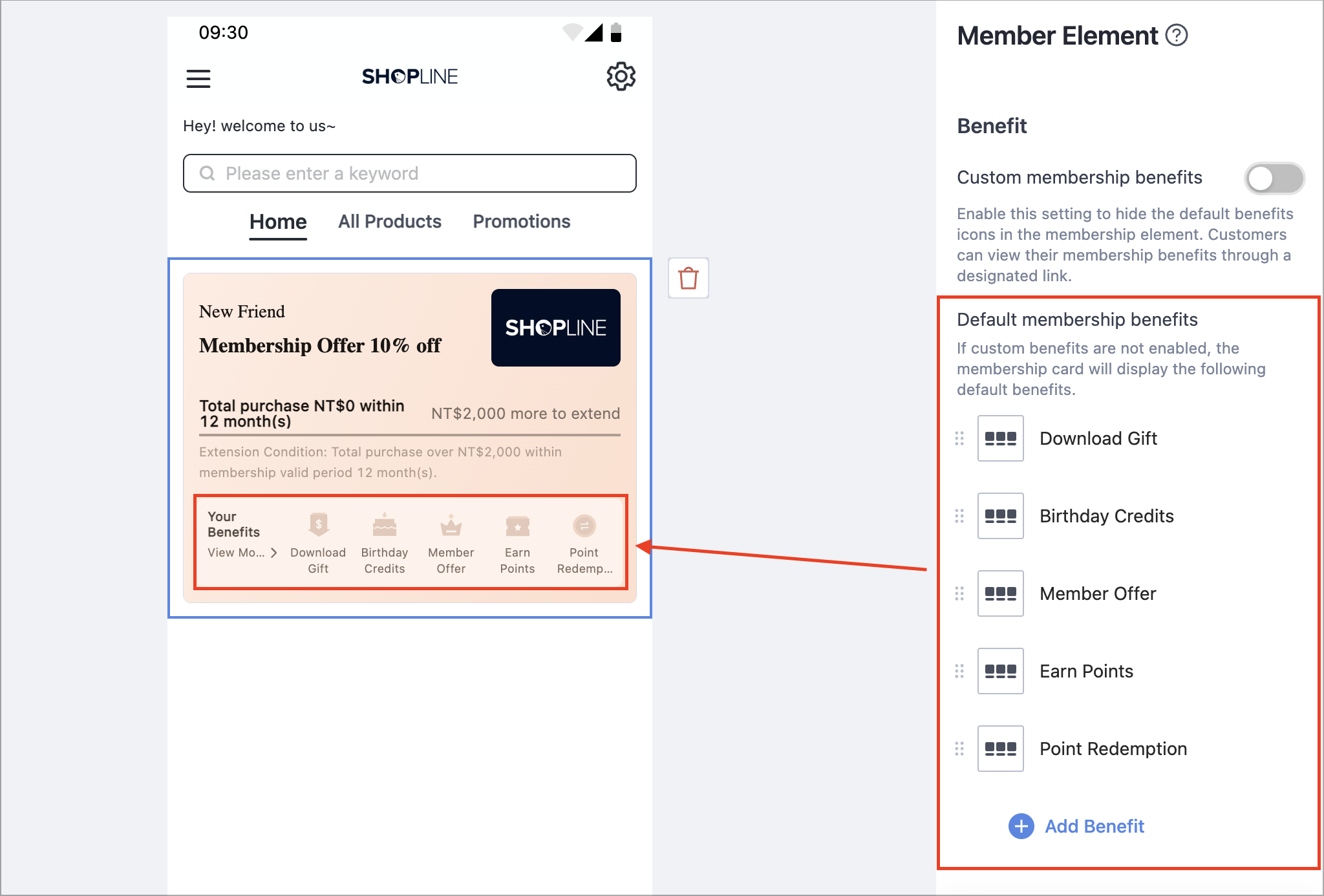Screen dimensions: 1324x896
Task: Enable the Custom membership benefits toggle
Action: click(x=1274, y=178)
